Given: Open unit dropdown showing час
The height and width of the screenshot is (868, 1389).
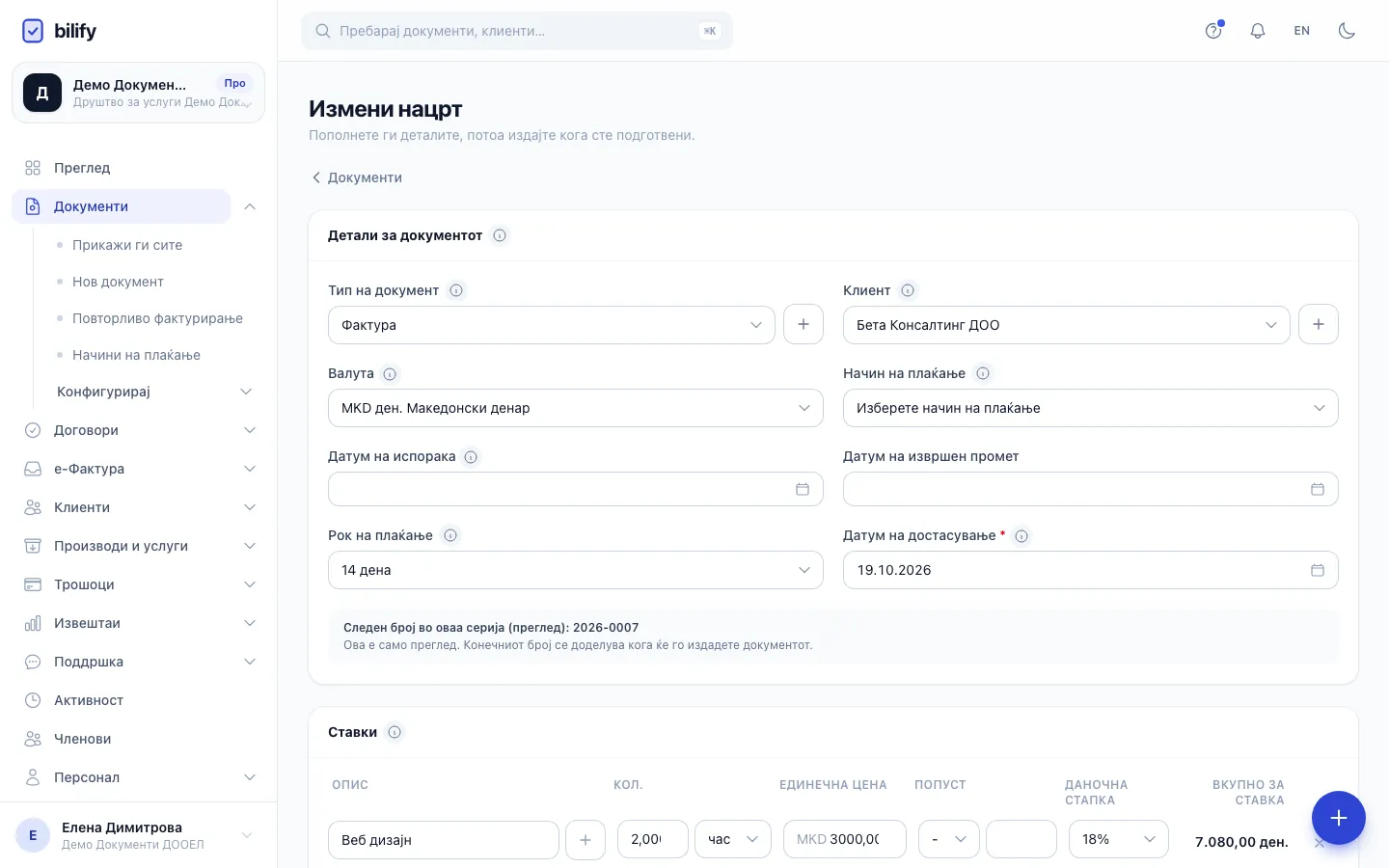Looking at the screenshot, I should [733, 839].
